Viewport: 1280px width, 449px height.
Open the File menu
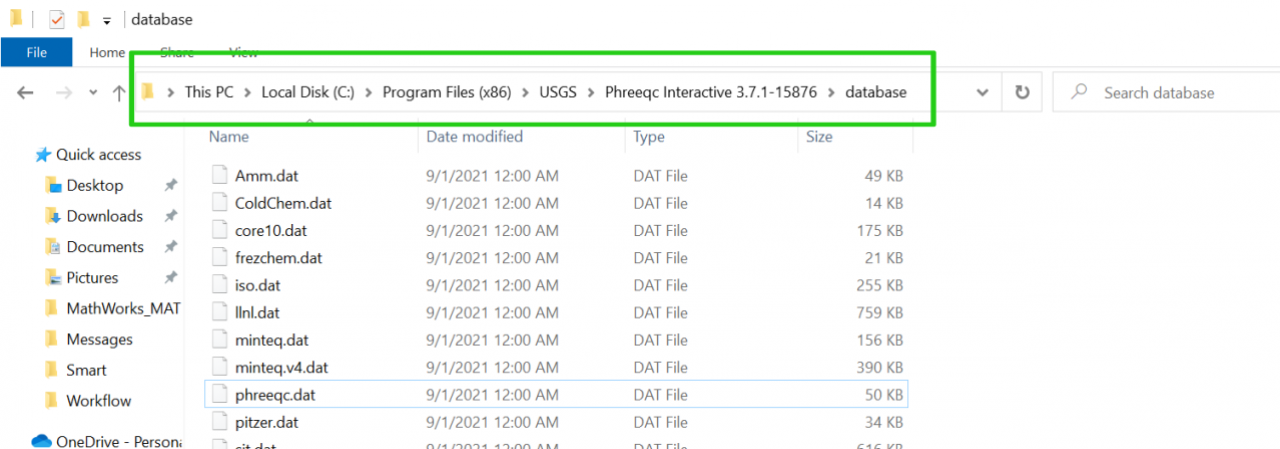pos(36,52)
